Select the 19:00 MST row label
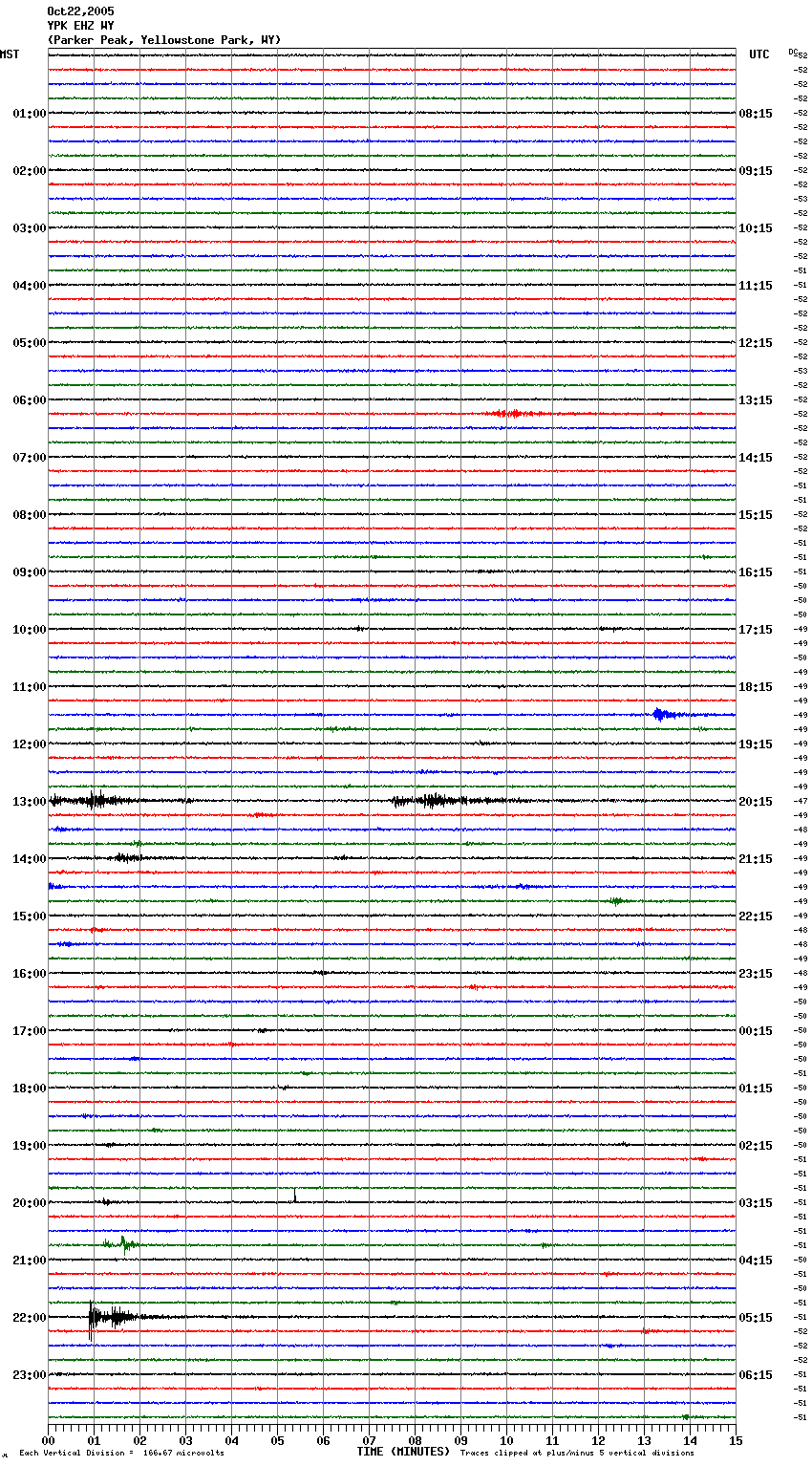This screenshot has width=812, height=1466. point(30,1146)
